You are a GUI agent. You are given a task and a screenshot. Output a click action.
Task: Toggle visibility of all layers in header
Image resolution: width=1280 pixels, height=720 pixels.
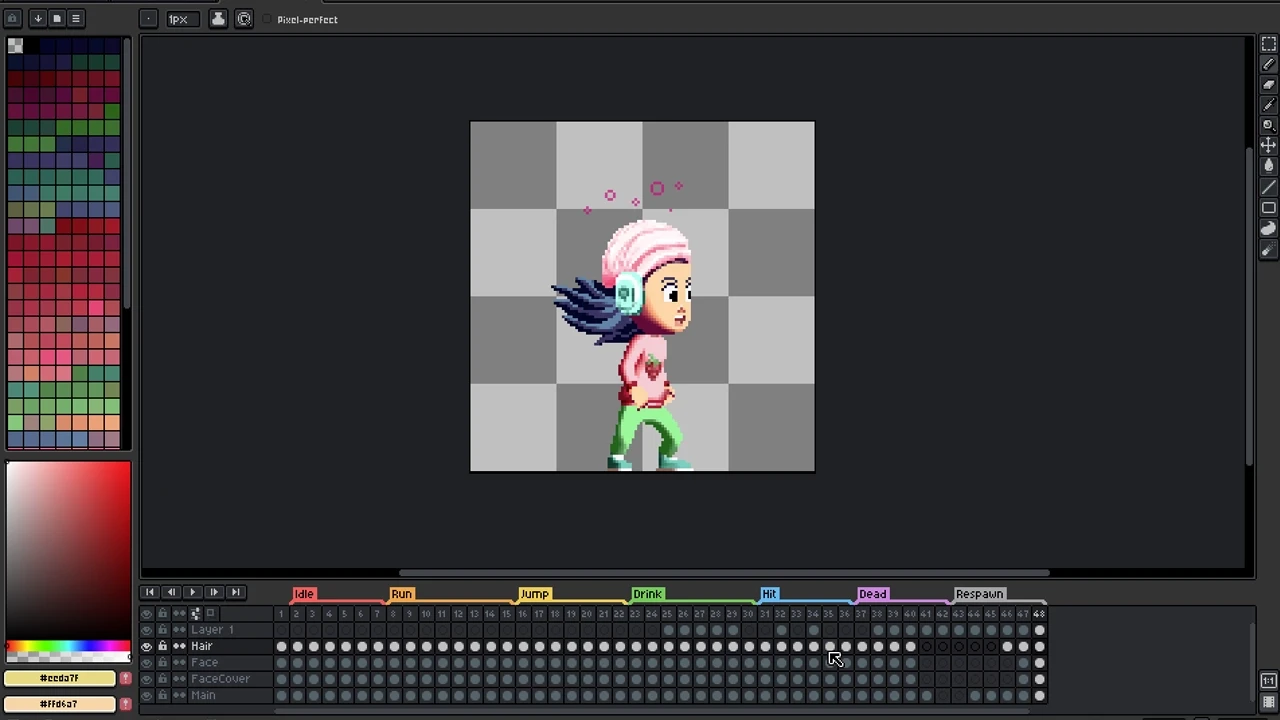click(x=147, y=614)
